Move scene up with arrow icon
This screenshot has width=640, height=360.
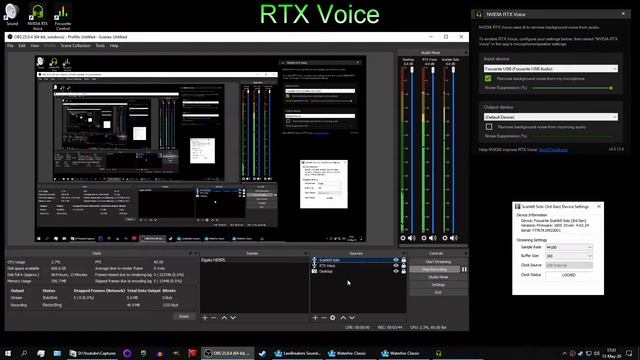tap(224, 318)
